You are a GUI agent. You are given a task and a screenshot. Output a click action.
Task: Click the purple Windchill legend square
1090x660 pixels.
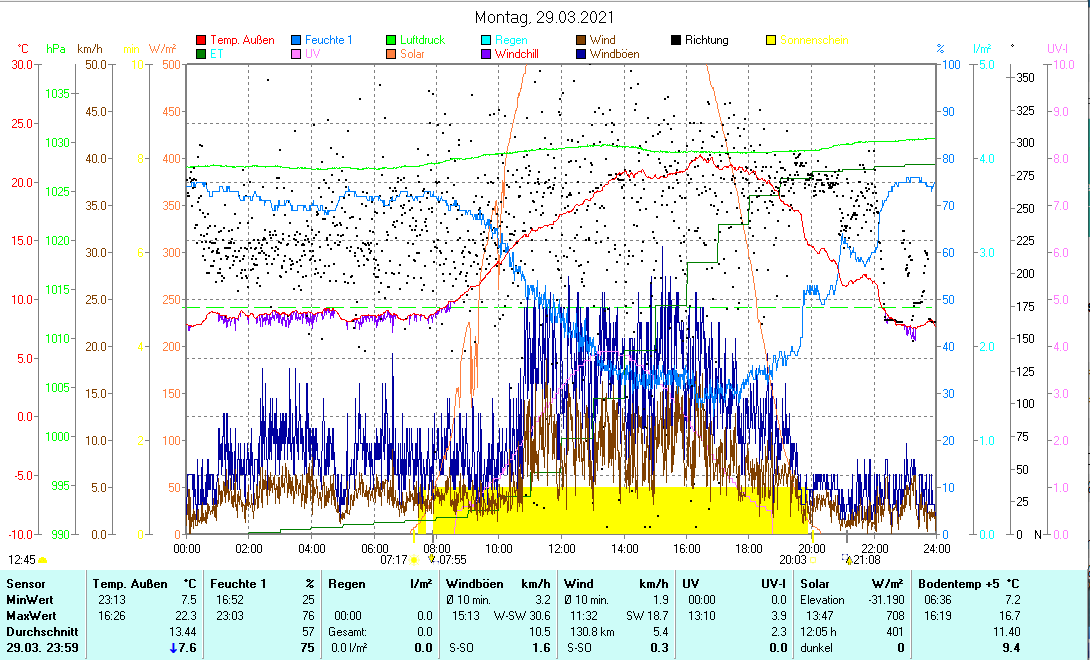487,54
